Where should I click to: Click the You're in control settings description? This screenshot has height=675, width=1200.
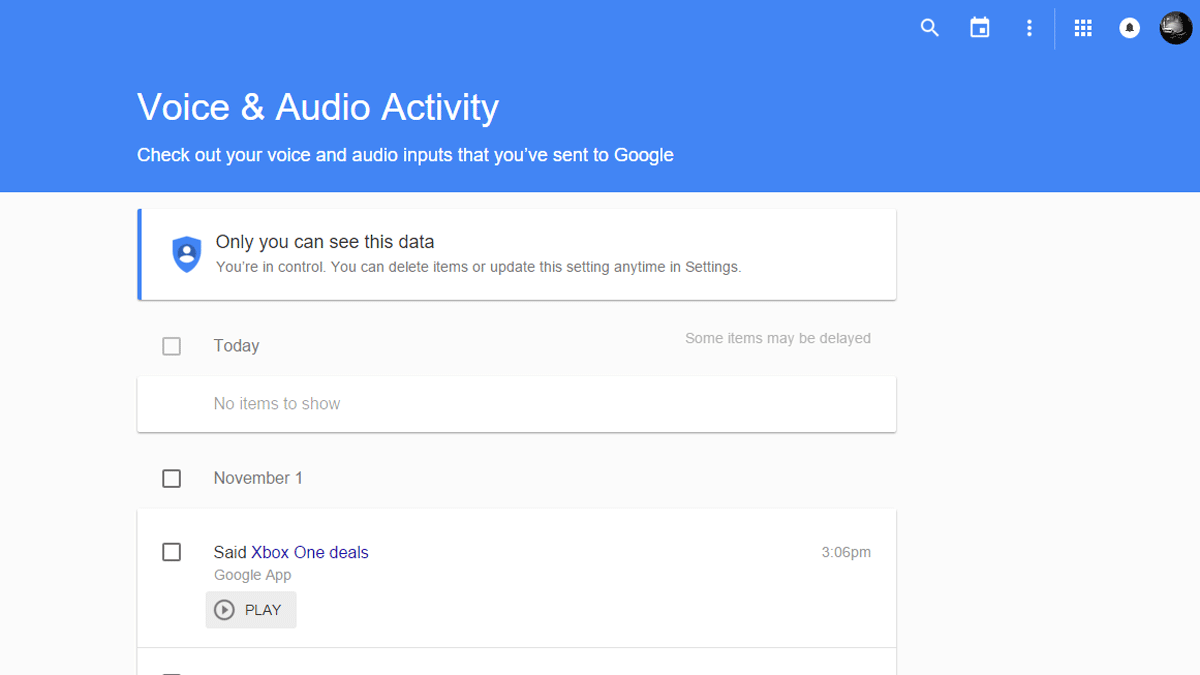tap(478, 267)
